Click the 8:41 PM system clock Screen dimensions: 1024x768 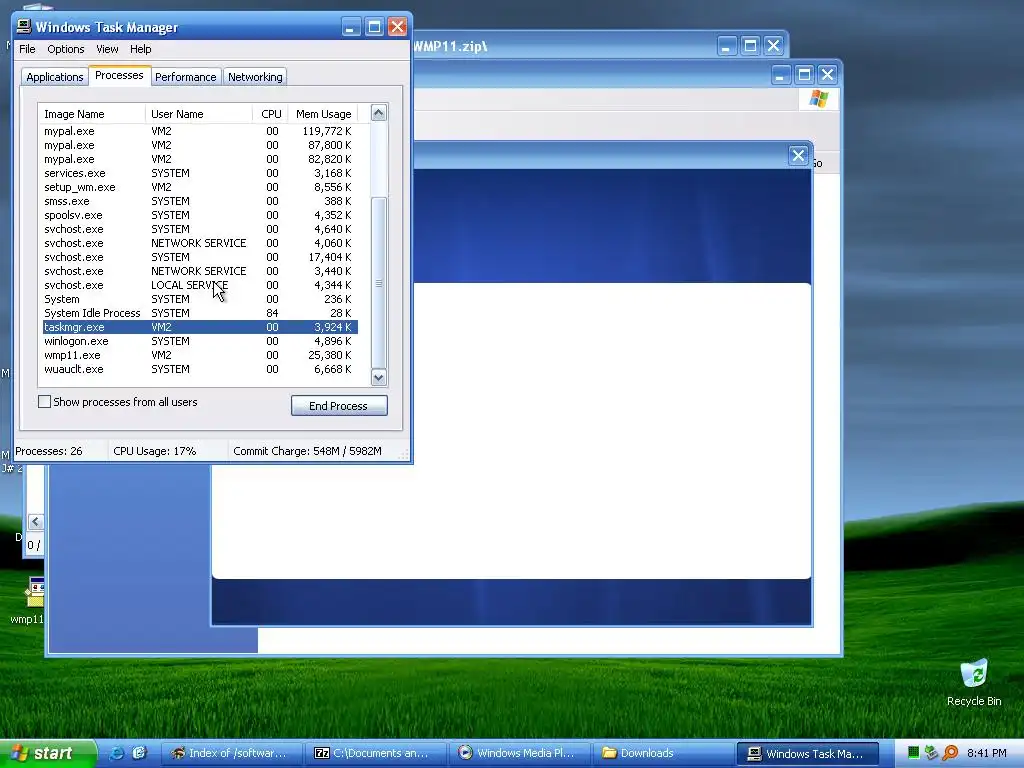click(986, 753)
